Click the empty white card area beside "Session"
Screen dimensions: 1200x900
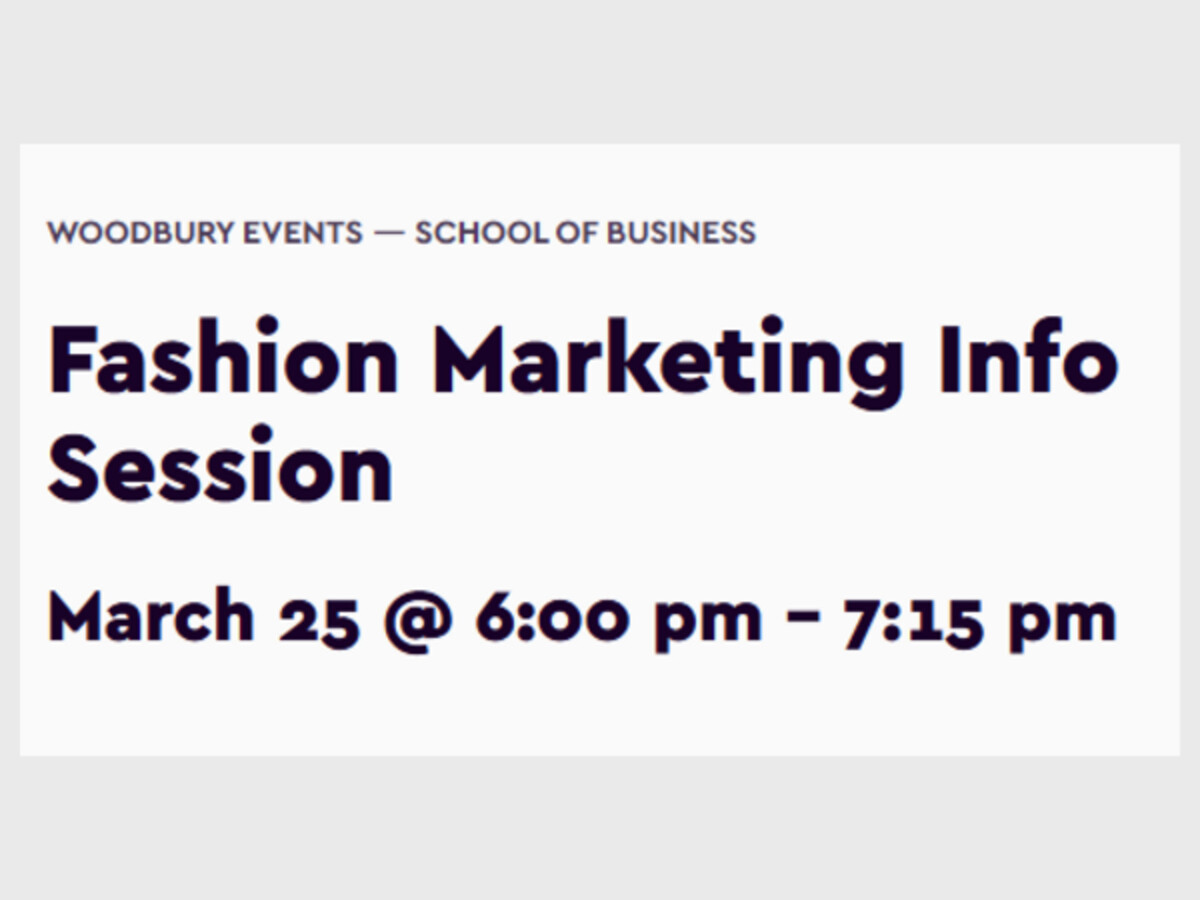pos(780,466)
